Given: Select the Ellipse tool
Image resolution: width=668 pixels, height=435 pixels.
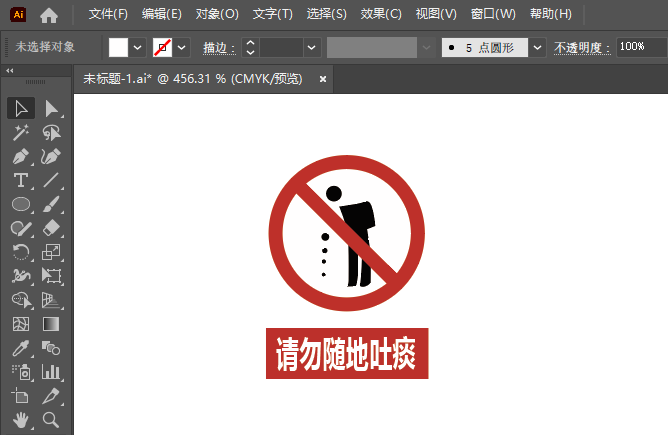Looking at the screenshot, I should [x=21, y=205].
